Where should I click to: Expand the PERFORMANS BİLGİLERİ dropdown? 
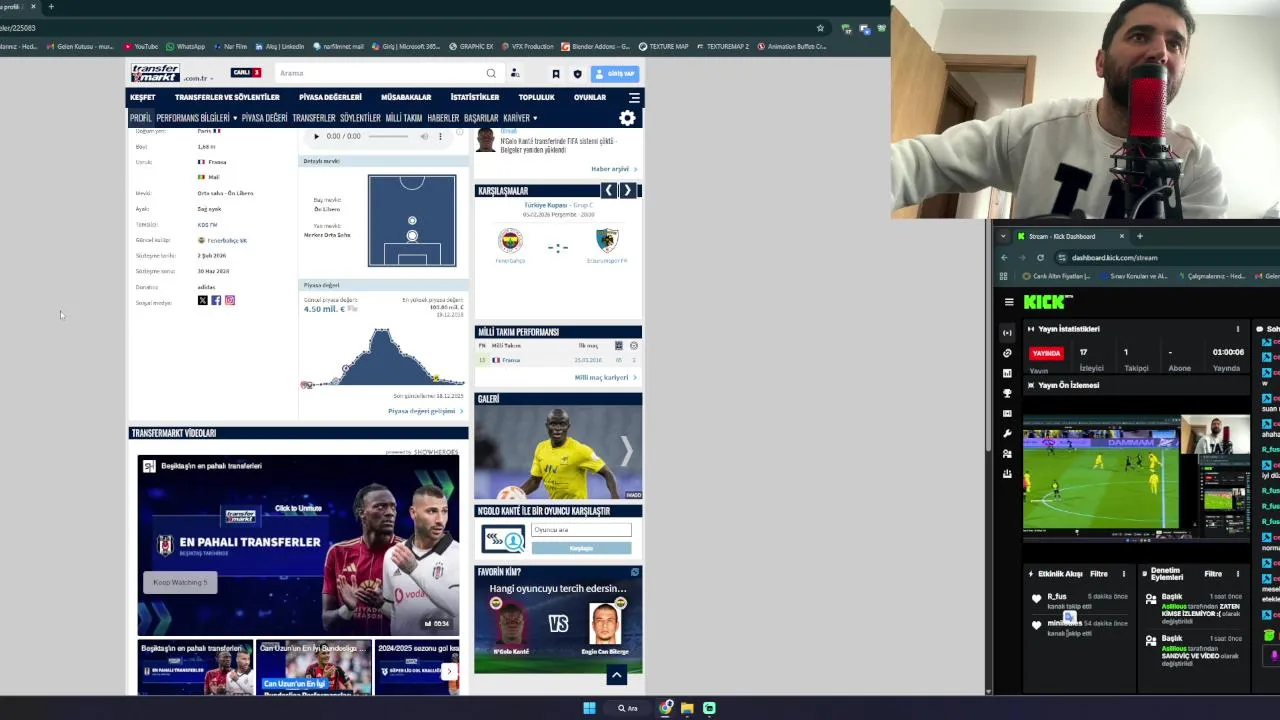[197, 118]
